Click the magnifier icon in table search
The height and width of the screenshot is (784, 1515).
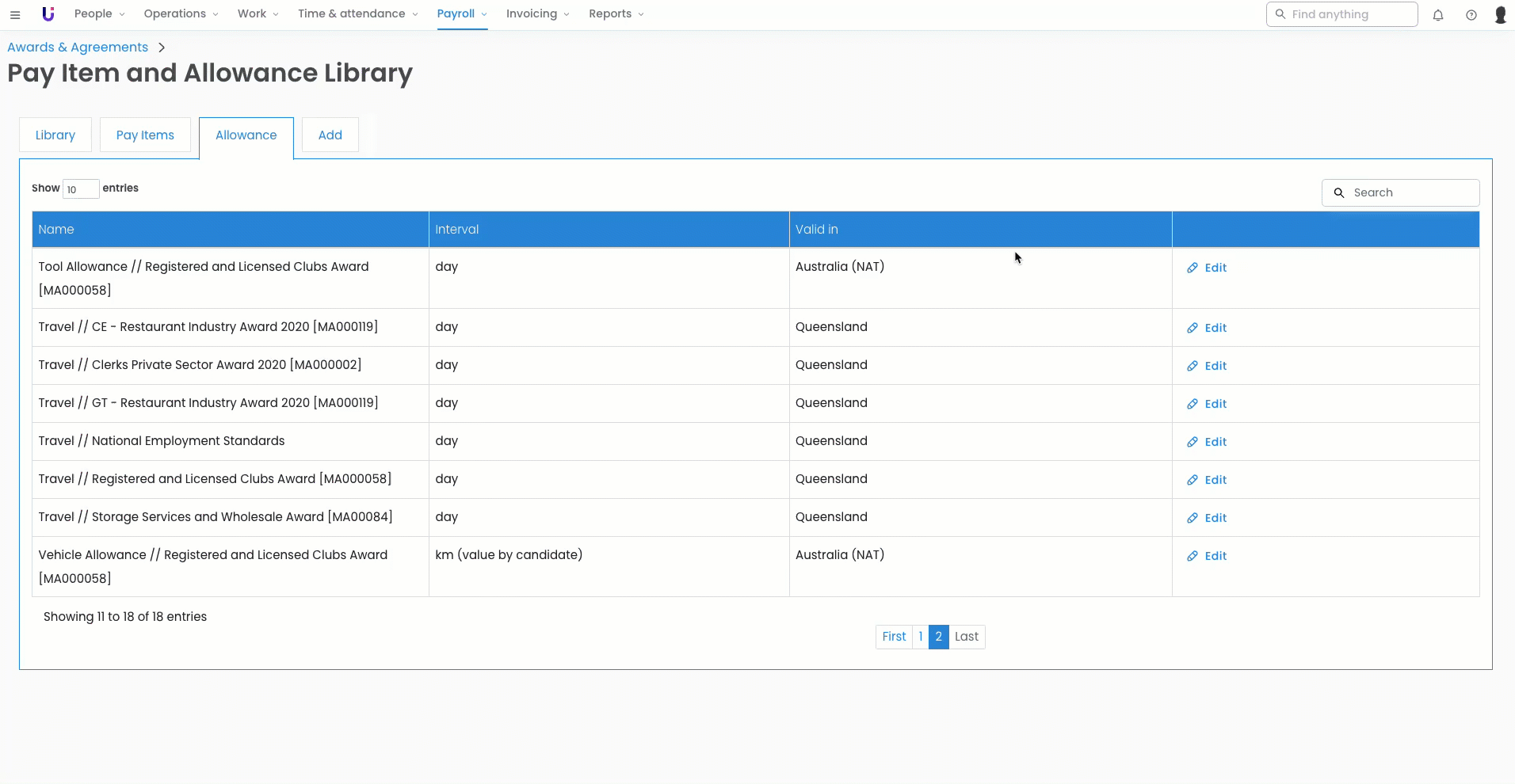[x=1339, y=192]
